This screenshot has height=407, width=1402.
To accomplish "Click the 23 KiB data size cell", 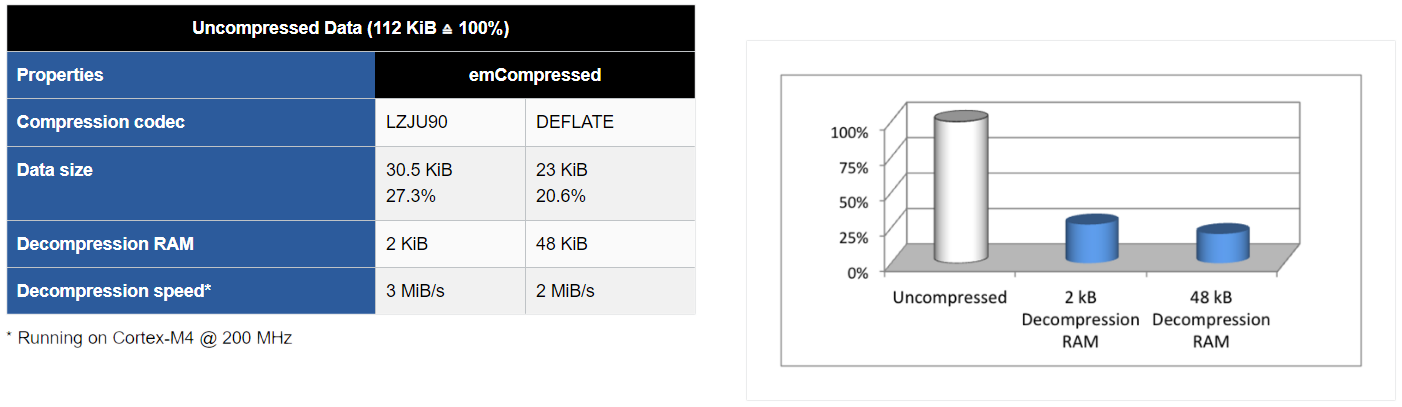I will pyautogui.click(x=610, y=183).
